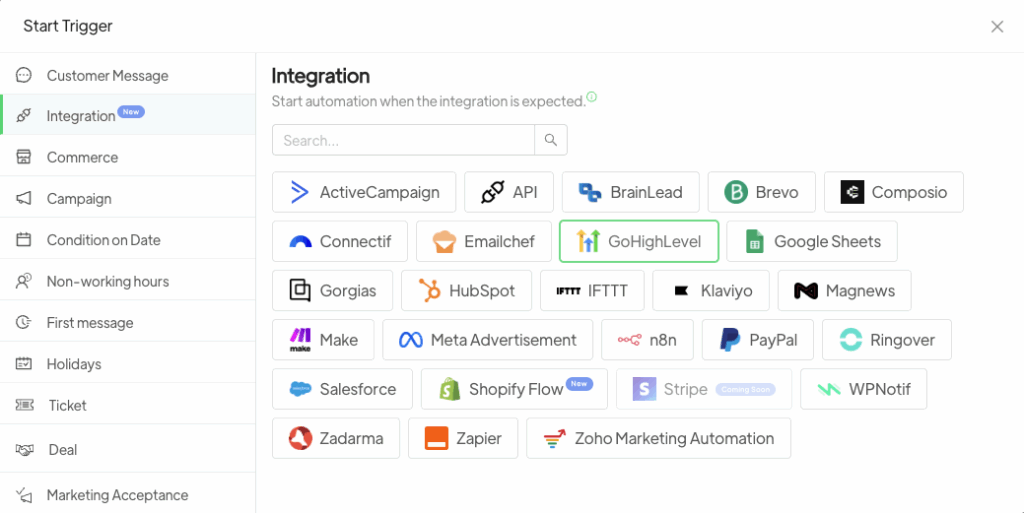Focus the integration search field
The width and height of the screenshot is (1024, 513).
[403, 140]
